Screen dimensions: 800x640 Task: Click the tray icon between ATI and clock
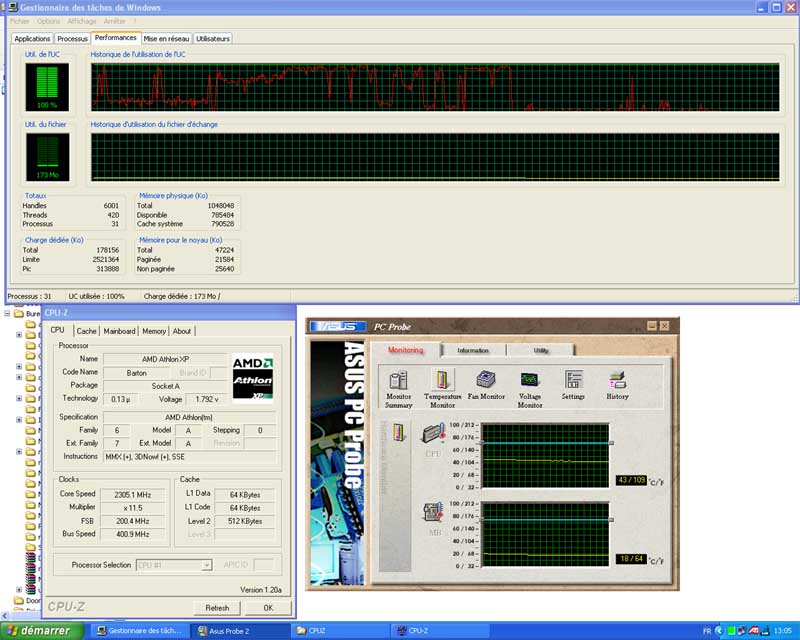coord(765,631)
